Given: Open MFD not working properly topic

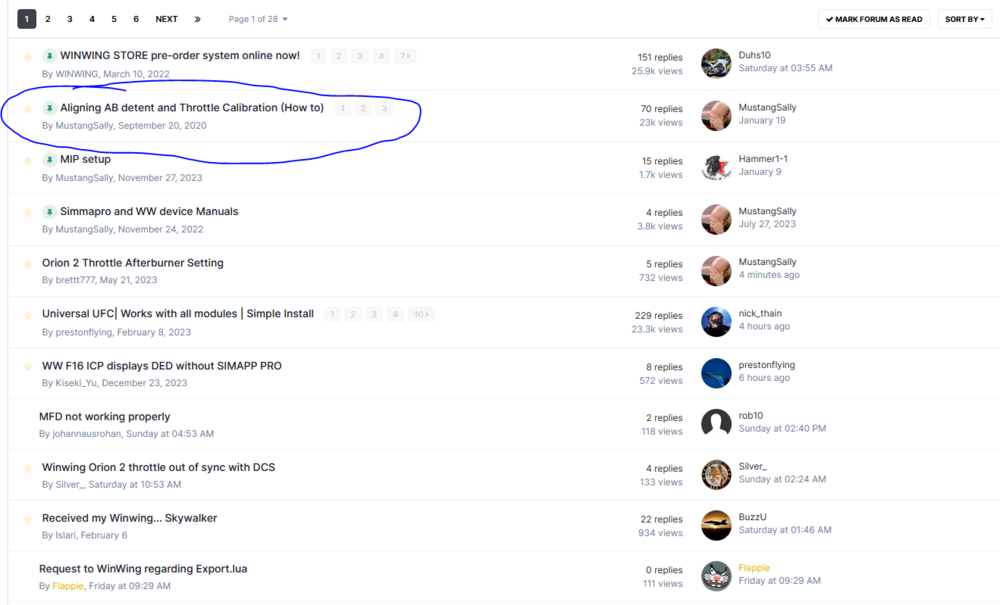Looking at the screenshot, I should point(105,416).
